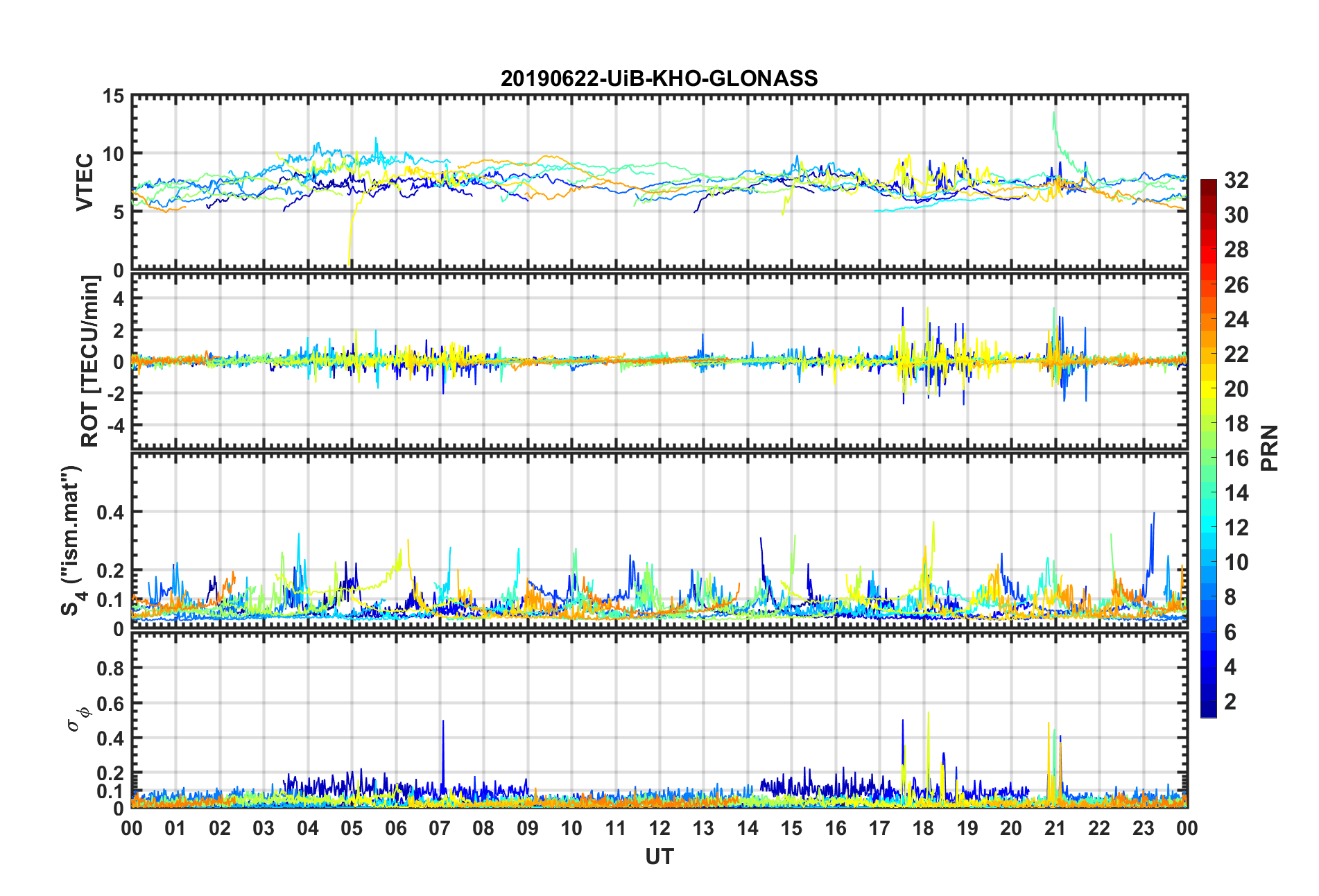1319x896 pixels.
Task: Click the sigma-phi axis tick value 0.6
Action: click(110, 703)
